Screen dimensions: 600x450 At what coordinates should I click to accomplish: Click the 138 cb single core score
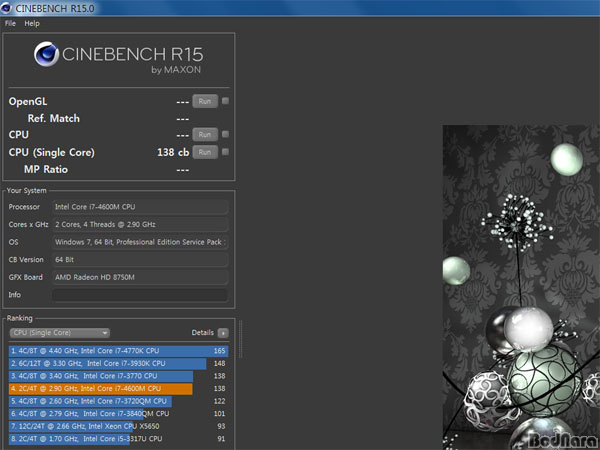click(x=173, y=152)
